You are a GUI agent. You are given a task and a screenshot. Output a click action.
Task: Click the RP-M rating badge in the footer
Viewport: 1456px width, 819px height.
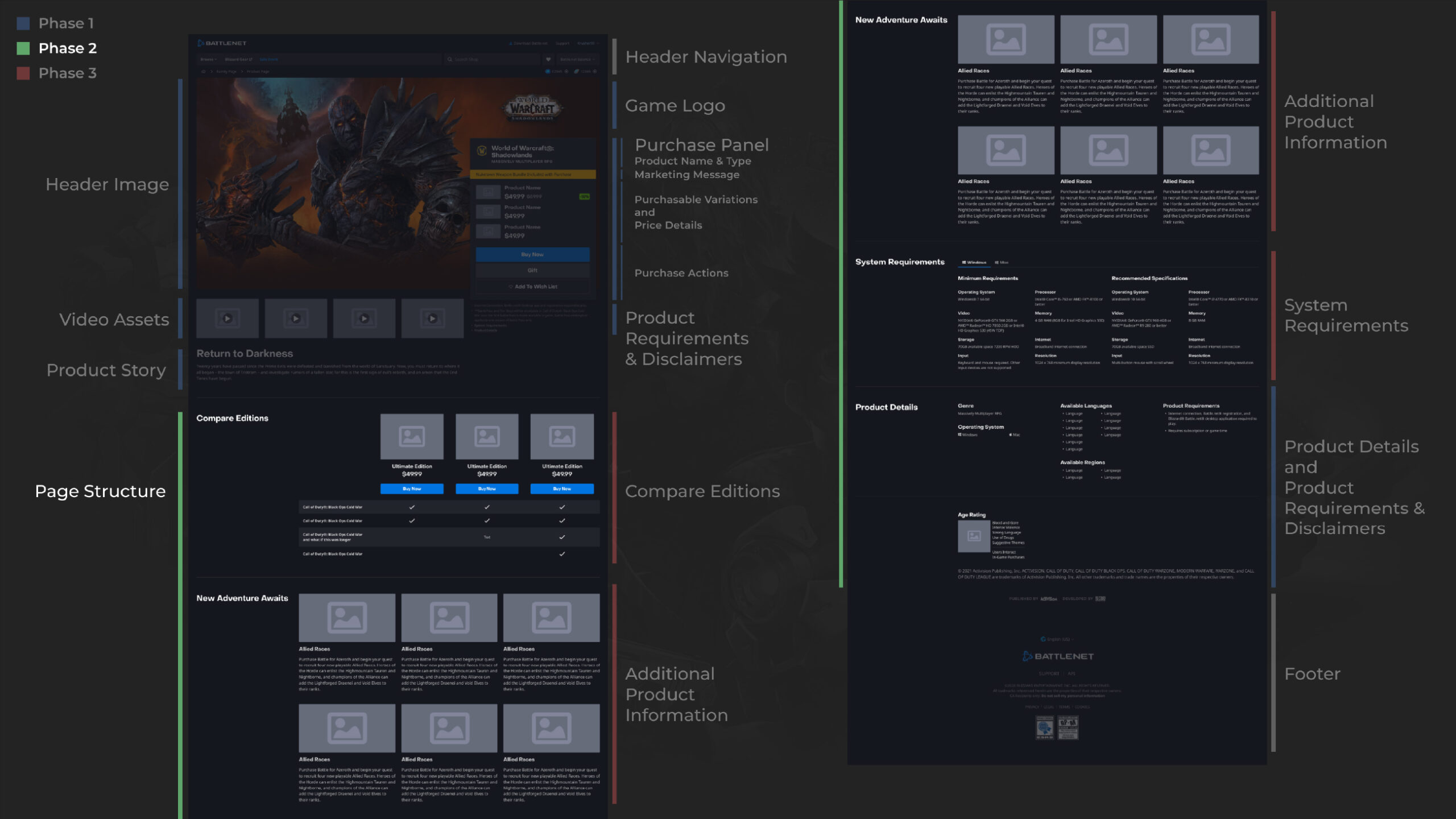click(1068, 727)
